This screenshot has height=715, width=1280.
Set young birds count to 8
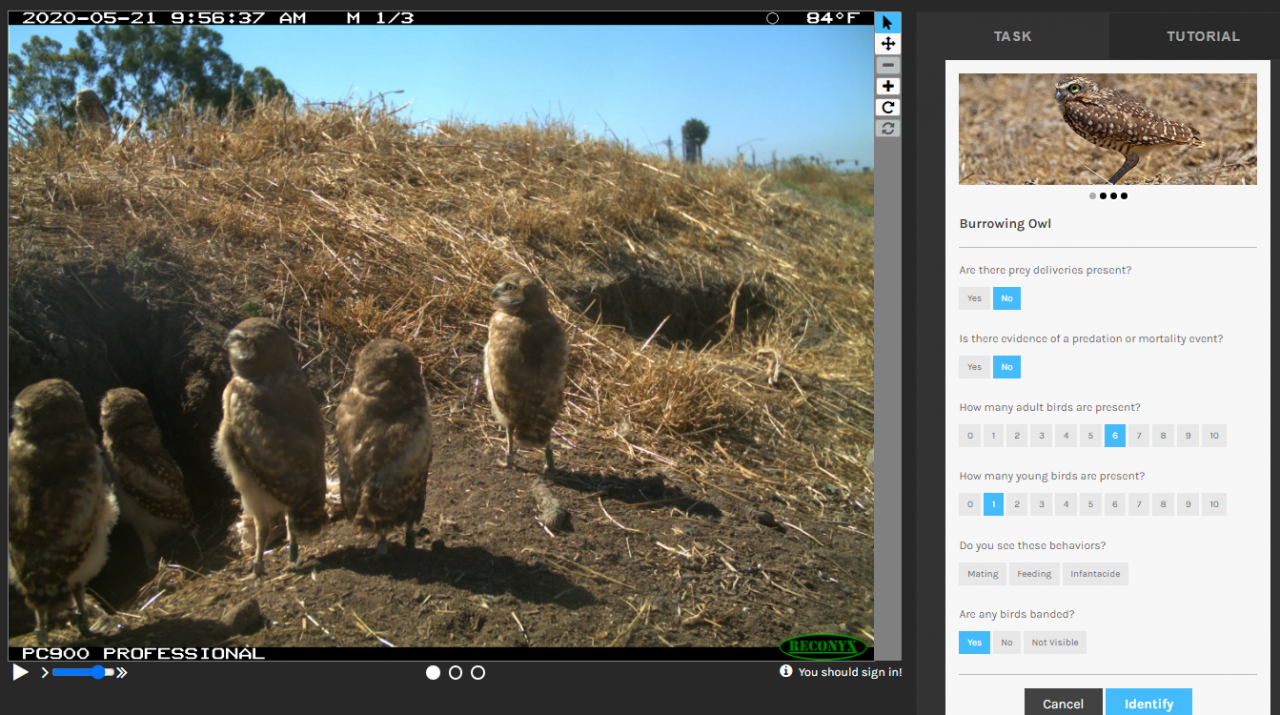click(1163, 504)
